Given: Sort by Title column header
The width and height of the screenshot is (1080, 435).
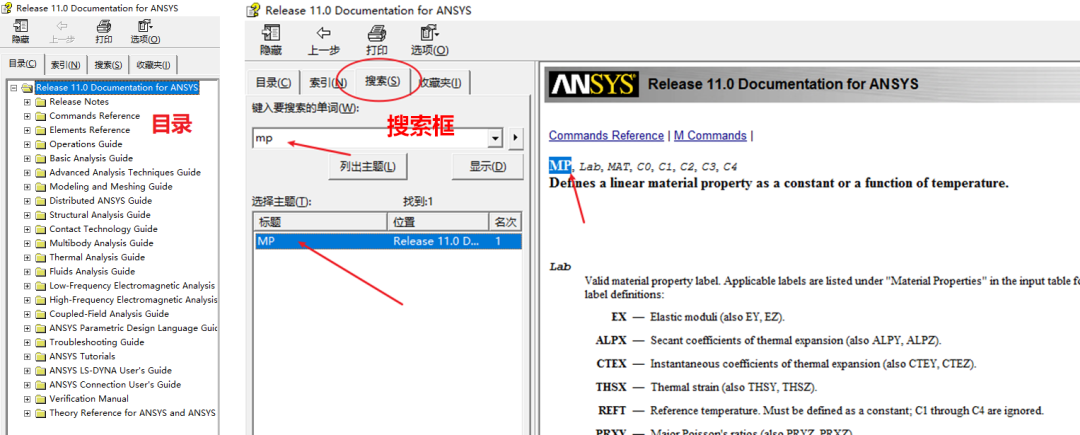Looking at the screenshot, I should [320, 222].
